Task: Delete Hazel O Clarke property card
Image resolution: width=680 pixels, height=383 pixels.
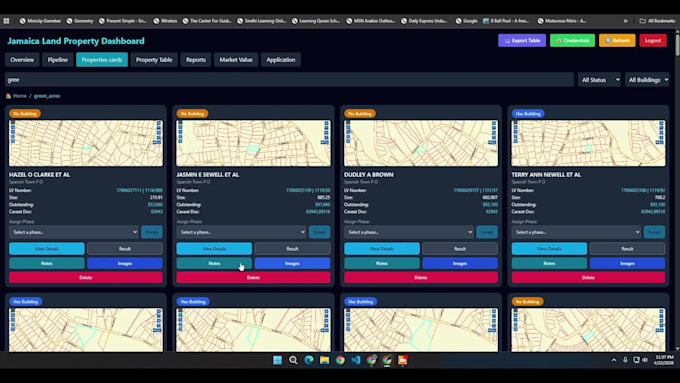Action: point(86,278)
